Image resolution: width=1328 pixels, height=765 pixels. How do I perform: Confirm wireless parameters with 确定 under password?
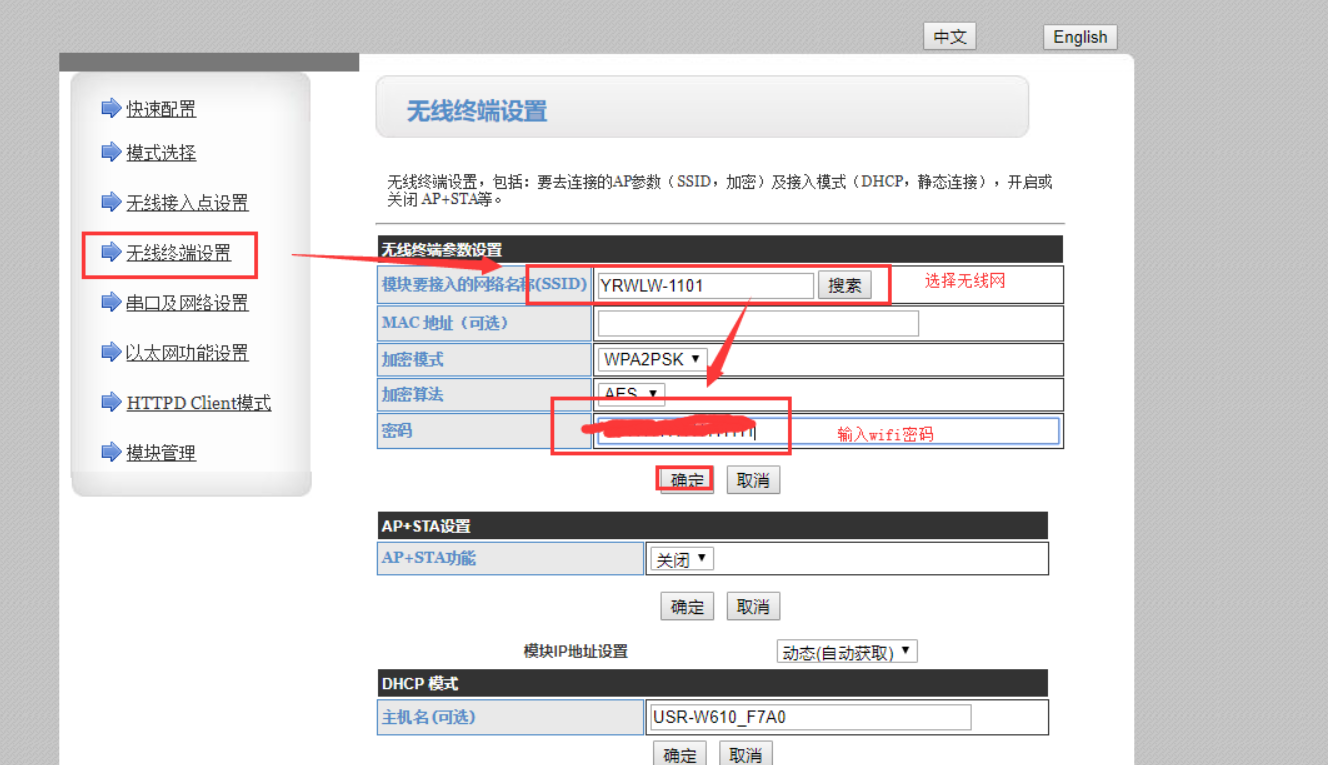[x=686, y=480]
